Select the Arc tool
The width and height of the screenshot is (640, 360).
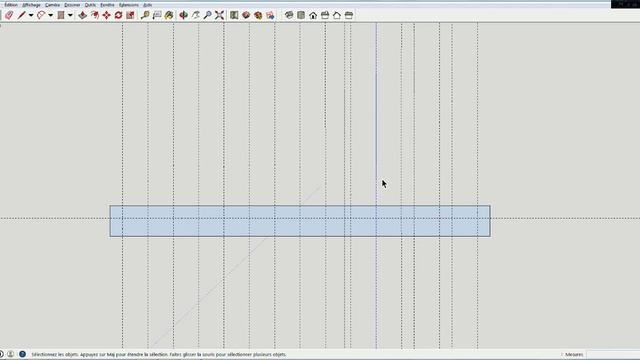[41, 15]
